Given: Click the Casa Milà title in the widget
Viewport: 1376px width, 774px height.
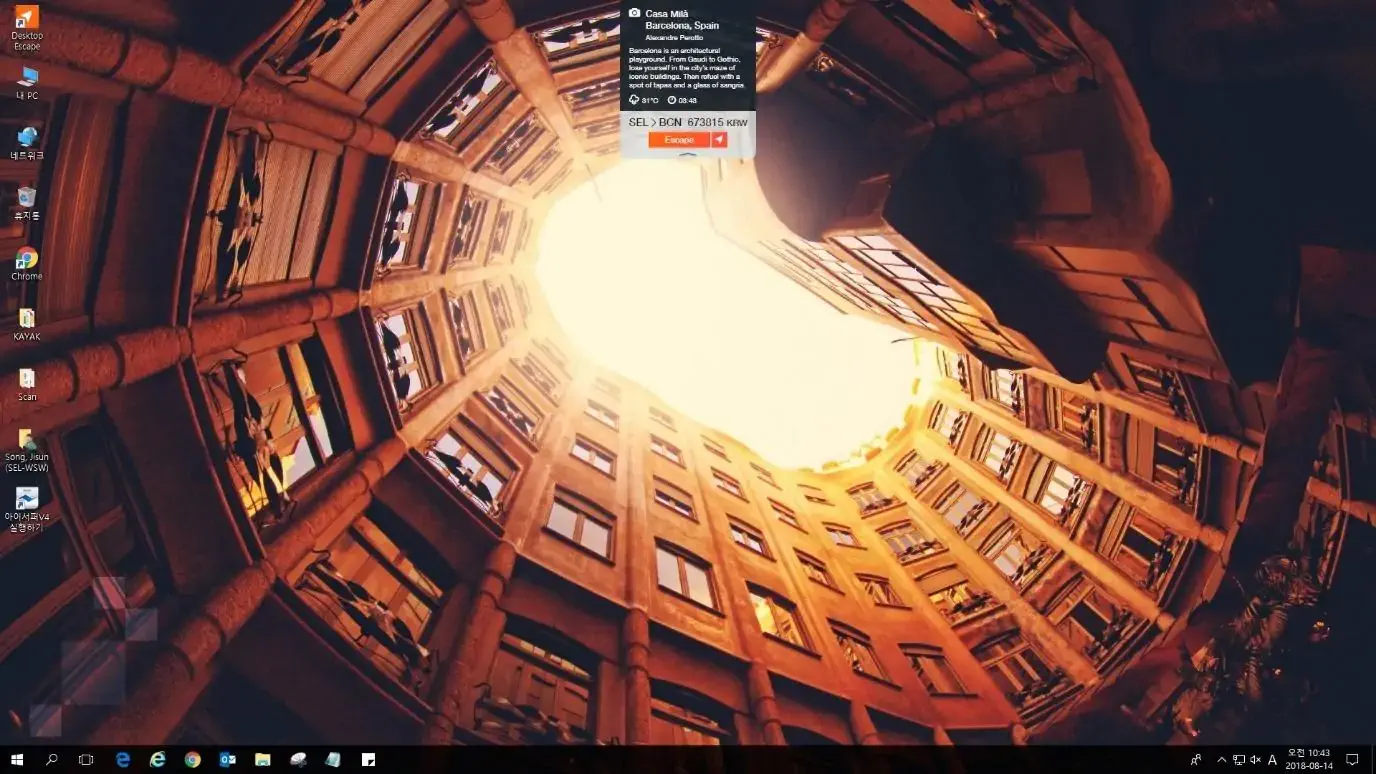Looking at the screenshot, I should [x=667, y=14].
